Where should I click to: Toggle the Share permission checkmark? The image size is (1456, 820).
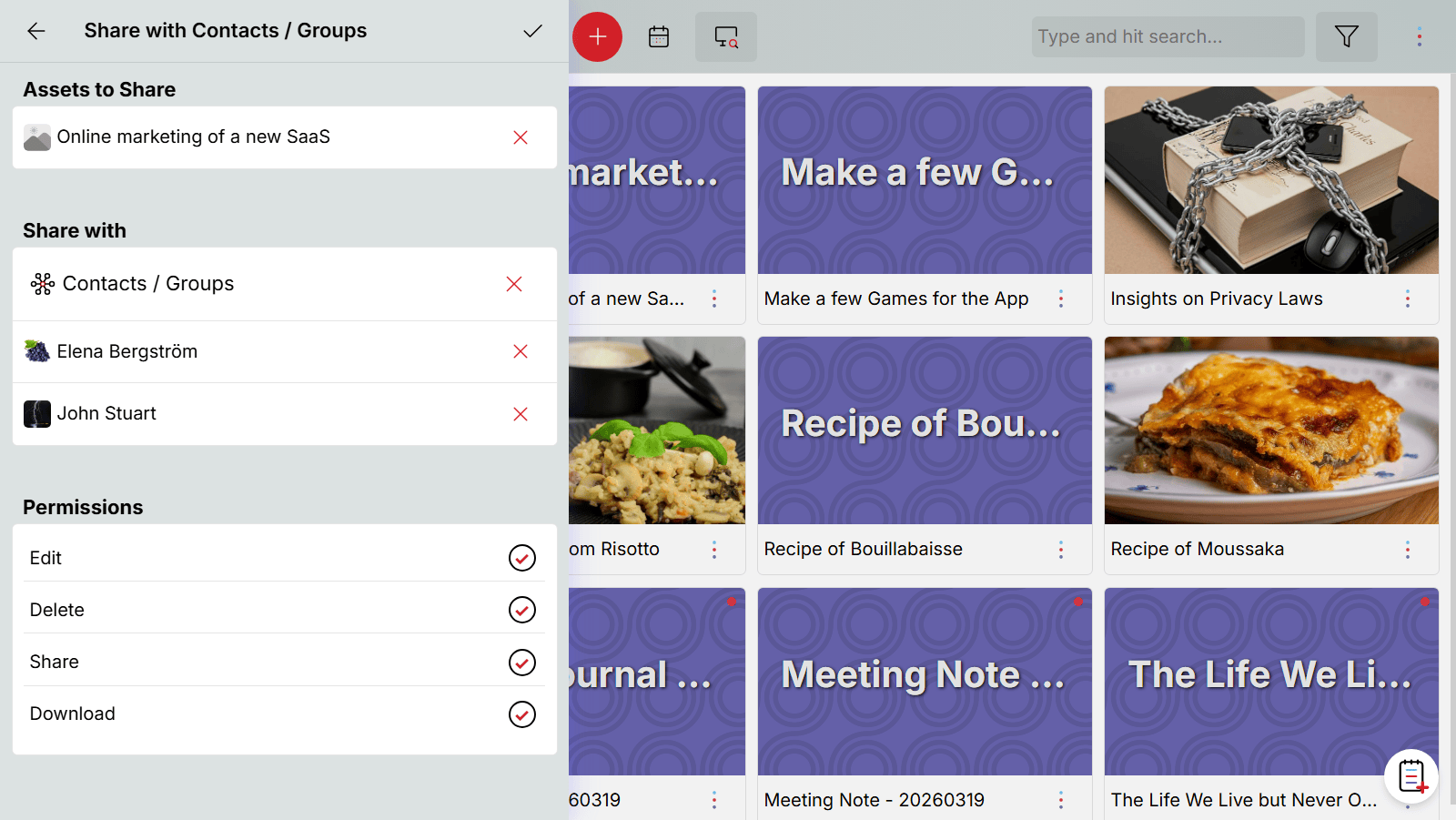521,662
